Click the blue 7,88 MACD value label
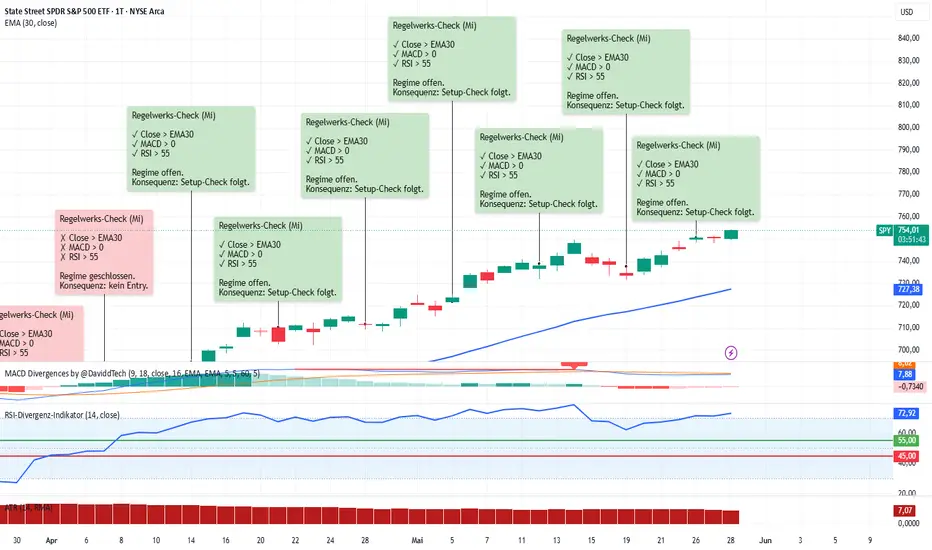The width and height of the screenshot is (932, 550). tap(905, 374)
